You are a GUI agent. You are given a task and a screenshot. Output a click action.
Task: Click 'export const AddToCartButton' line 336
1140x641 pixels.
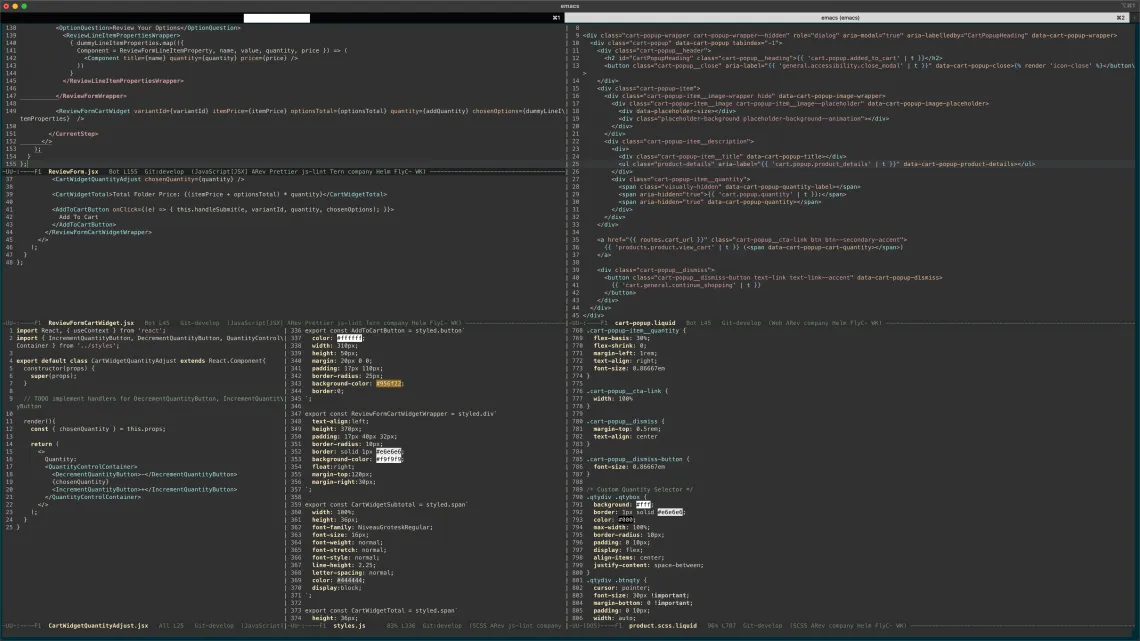(384, 330)
